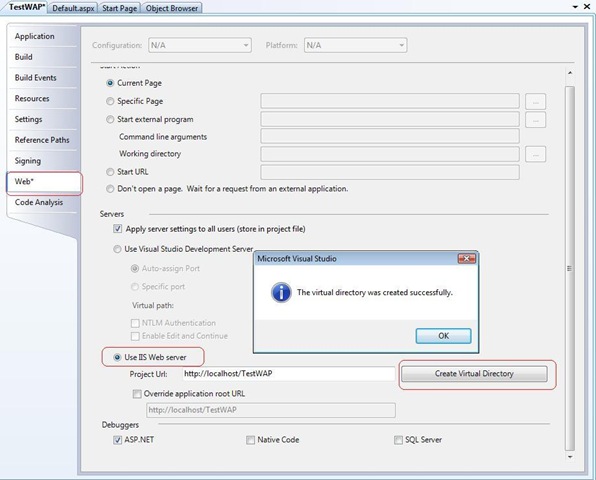Open the Code Analysis tab
The height and width of the screenshot is (480, 596).
click(x=43, y=202)
